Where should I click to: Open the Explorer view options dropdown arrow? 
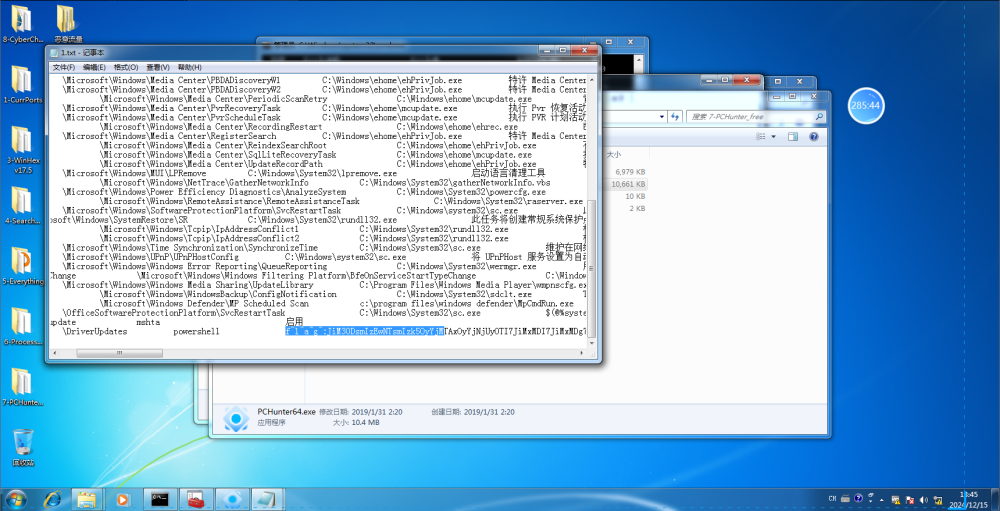point(774,137)
